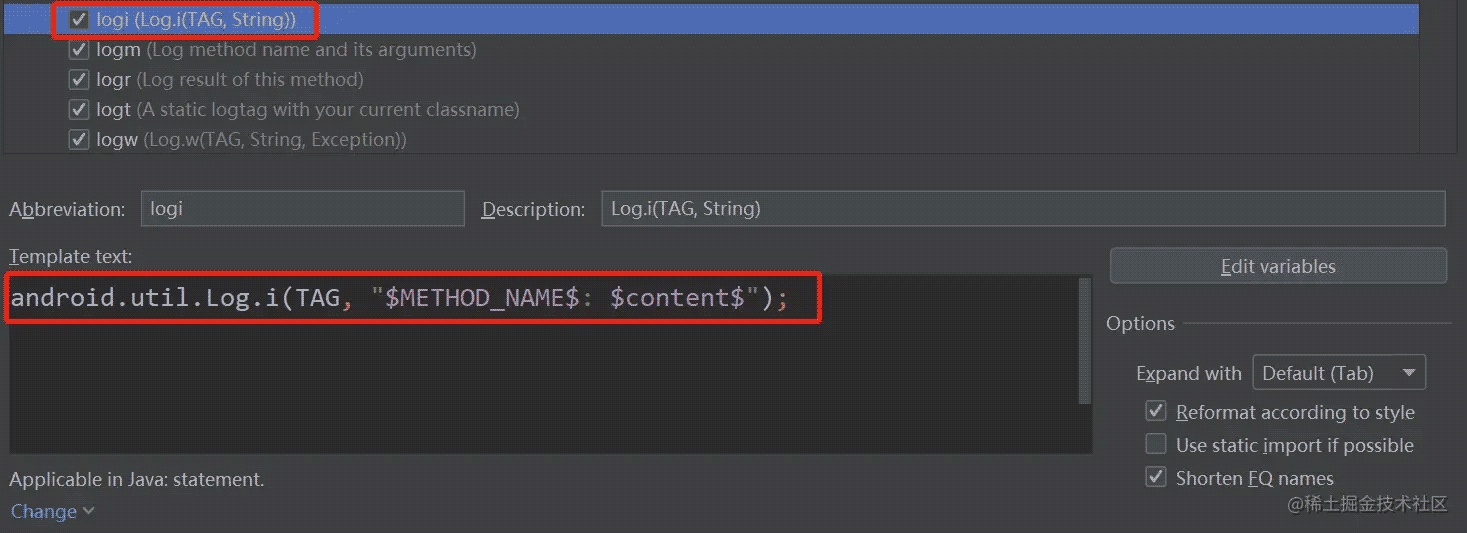
Task: Disable the logr template checkbox
Action: [80, 79]
